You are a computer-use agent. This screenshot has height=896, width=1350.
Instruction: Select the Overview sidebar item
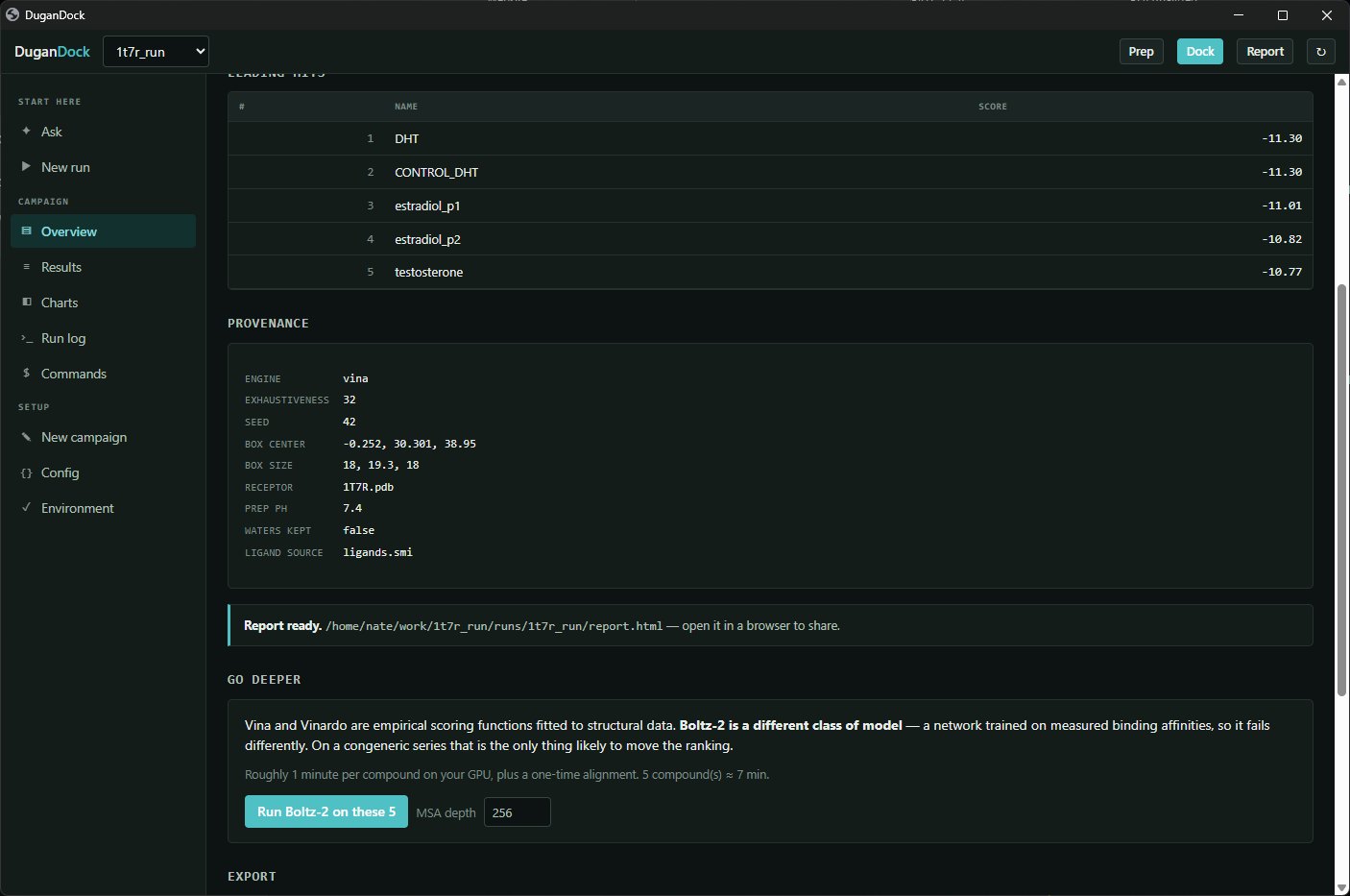103,231
